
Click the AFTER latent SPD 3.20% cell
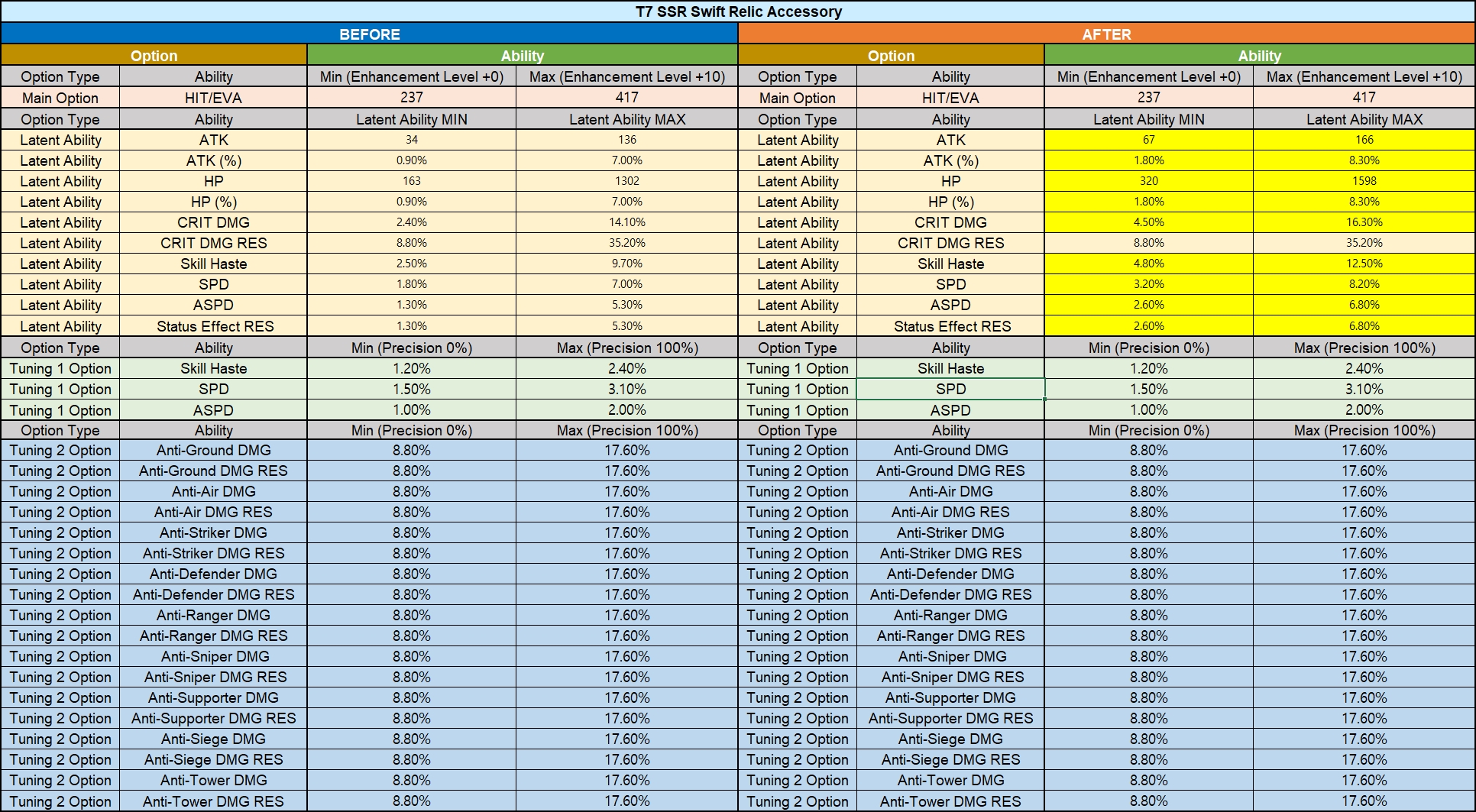point(1148,284)
